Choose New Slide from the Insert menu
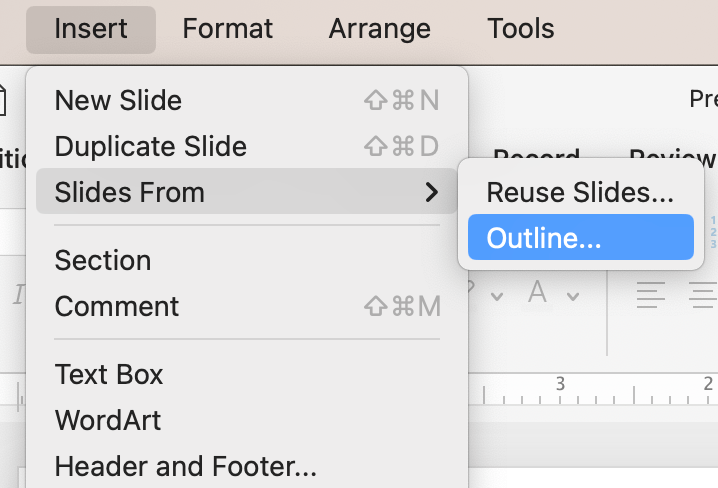This screenshot has width=718, height=488. pos(118,100)
